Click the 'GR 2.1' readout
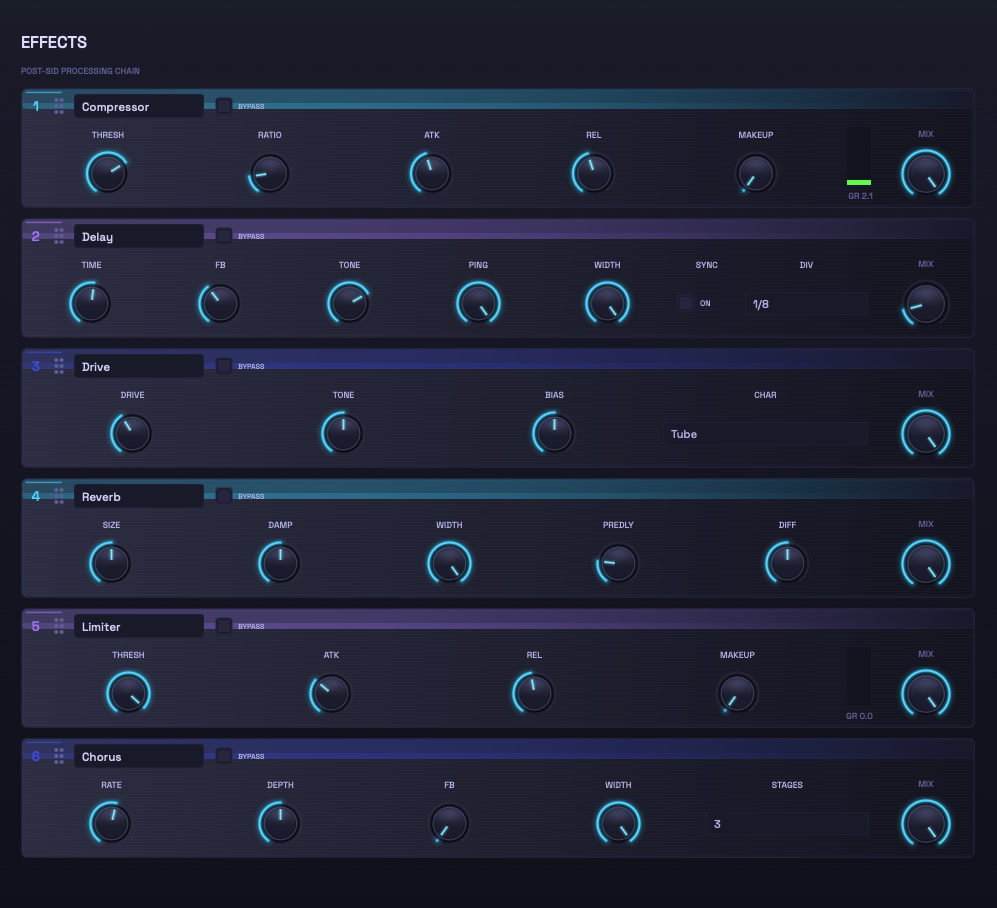This screenshot has width=997, height=908. pyautogui.click(x=860, y=196)
